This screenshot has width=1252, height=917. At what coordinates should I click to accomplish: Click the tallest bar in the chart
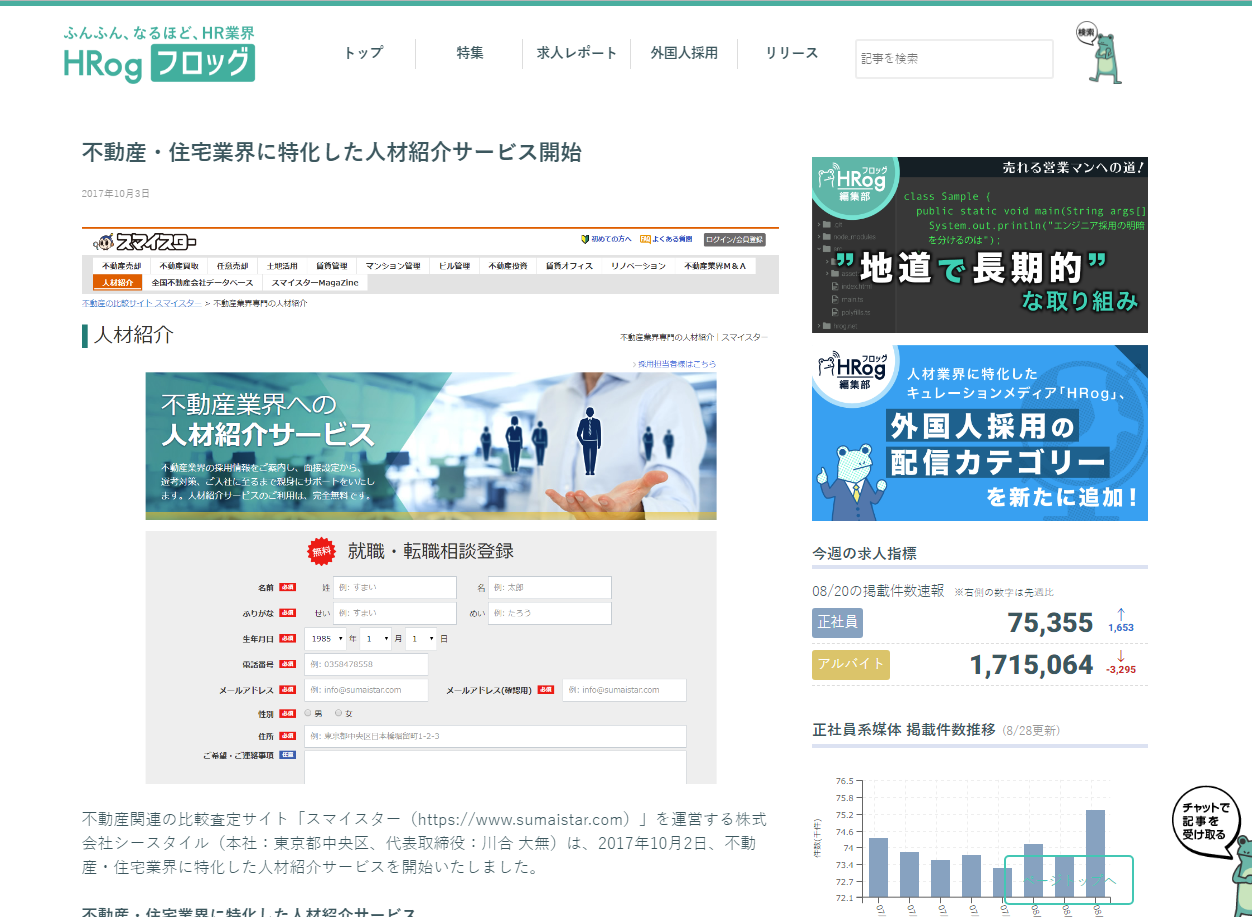(1095, 853)
